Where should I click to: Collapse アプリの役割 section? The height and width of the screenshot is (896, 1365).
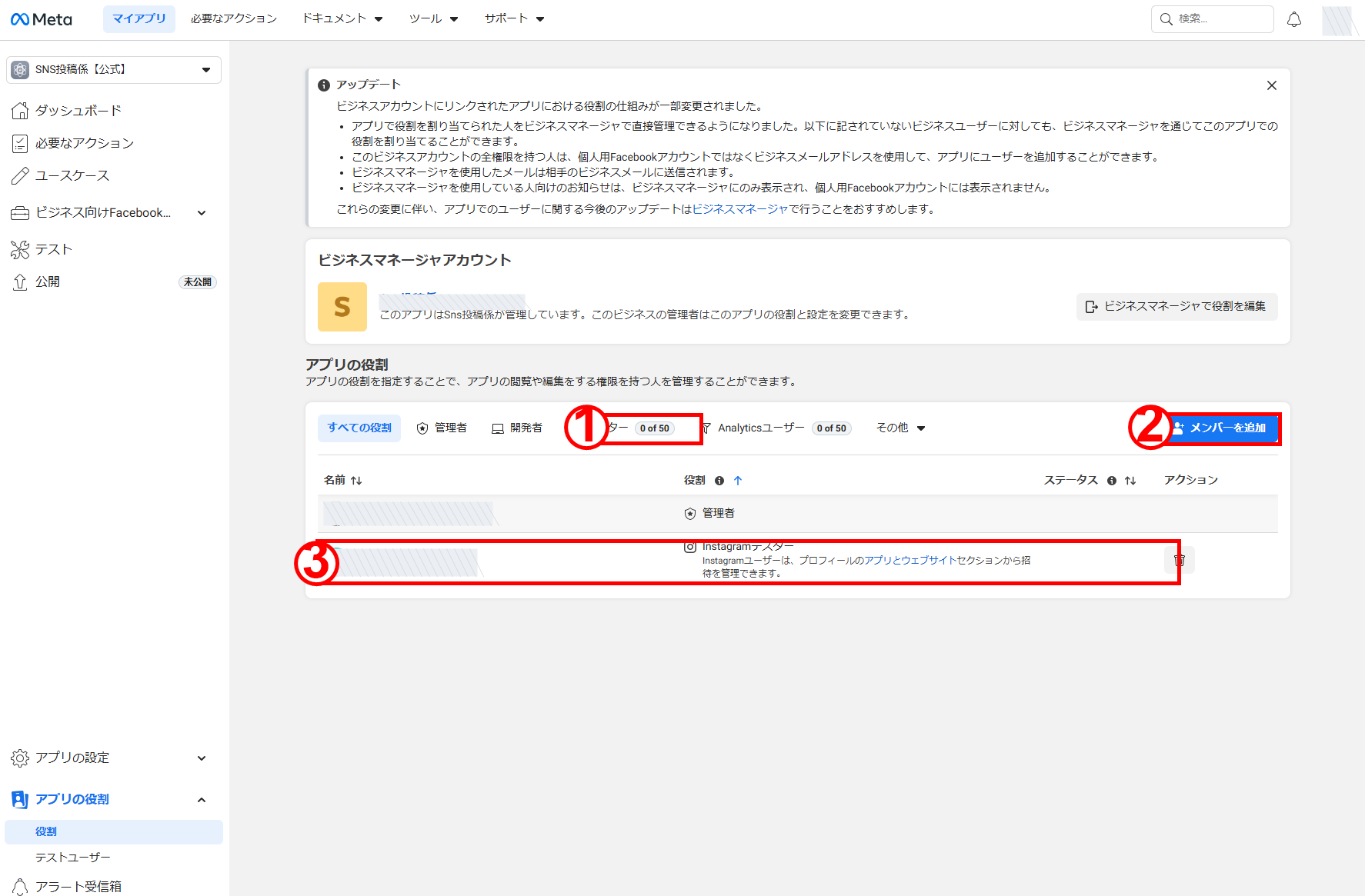tap(112, 799)
